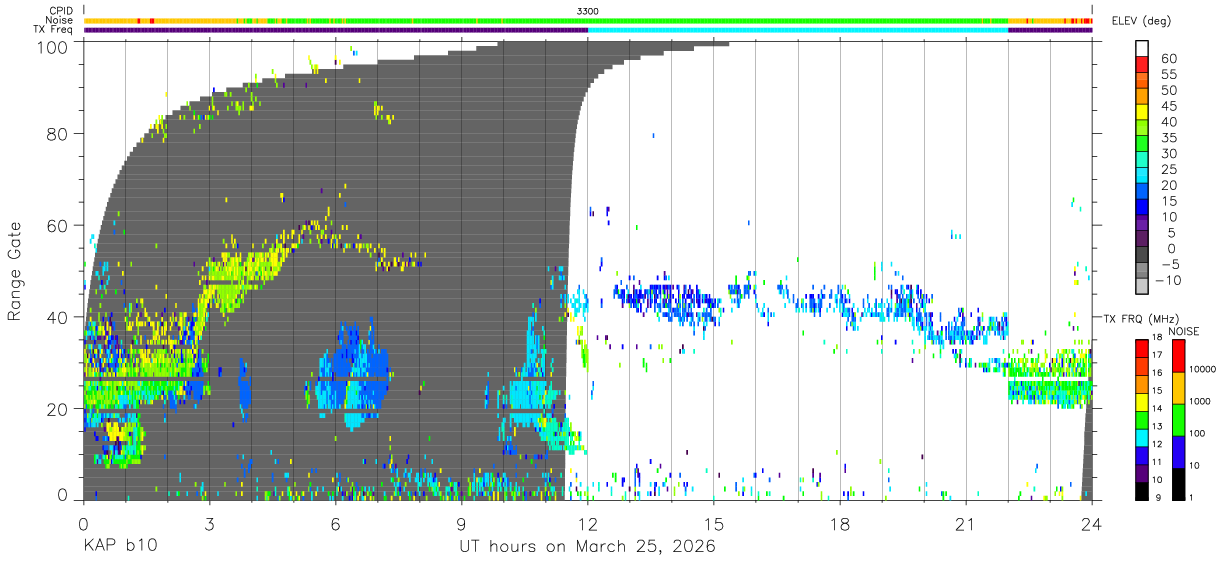Click the CPID label above the plot

[x=60, y=11]
